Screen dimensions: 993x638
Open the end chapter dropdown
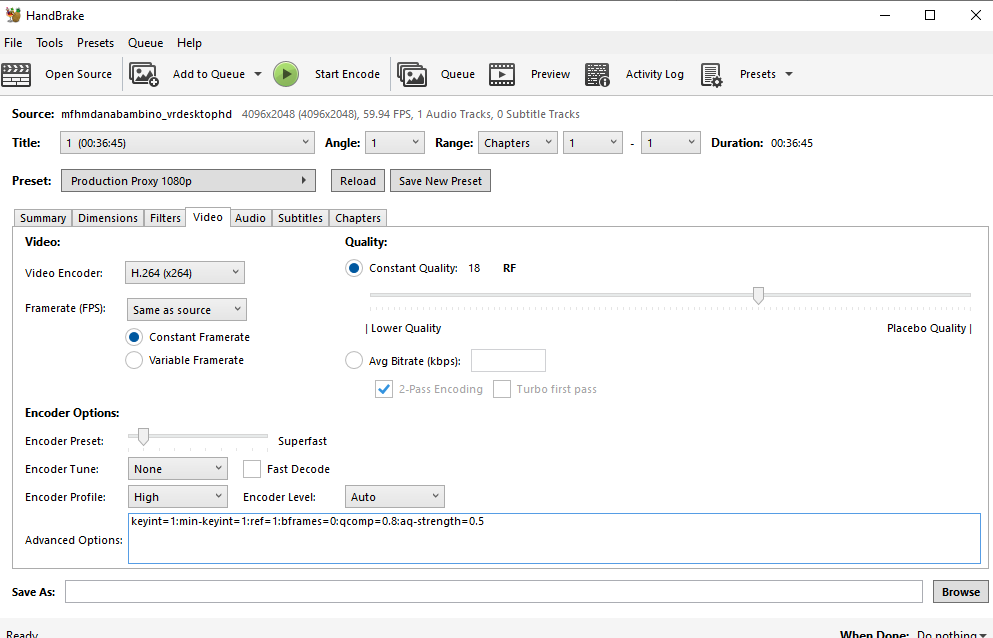coord(671,143)
